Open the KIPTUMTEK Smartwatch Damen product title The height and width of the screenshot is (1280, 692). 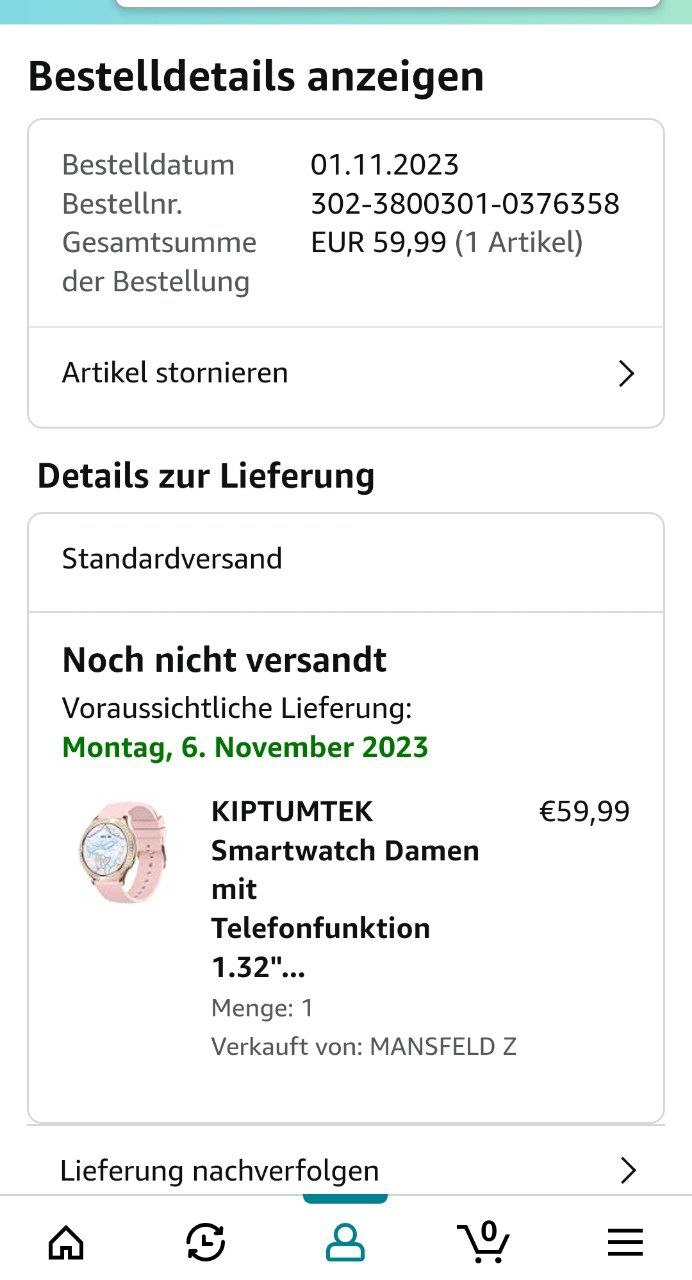tap(345, 889)
